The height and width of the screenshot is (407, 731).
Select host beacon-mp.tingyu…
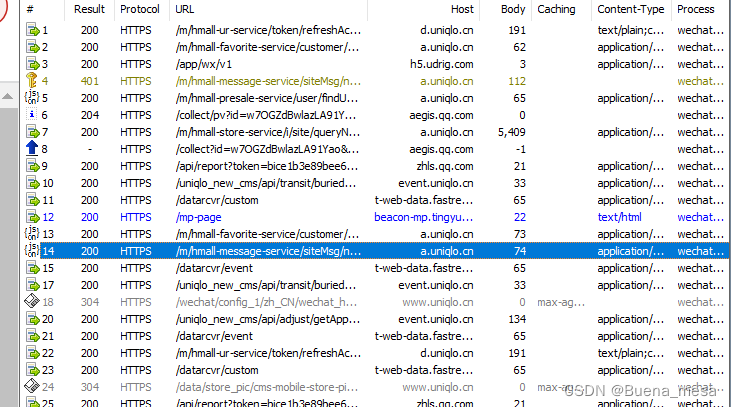(x=424, y=217)
